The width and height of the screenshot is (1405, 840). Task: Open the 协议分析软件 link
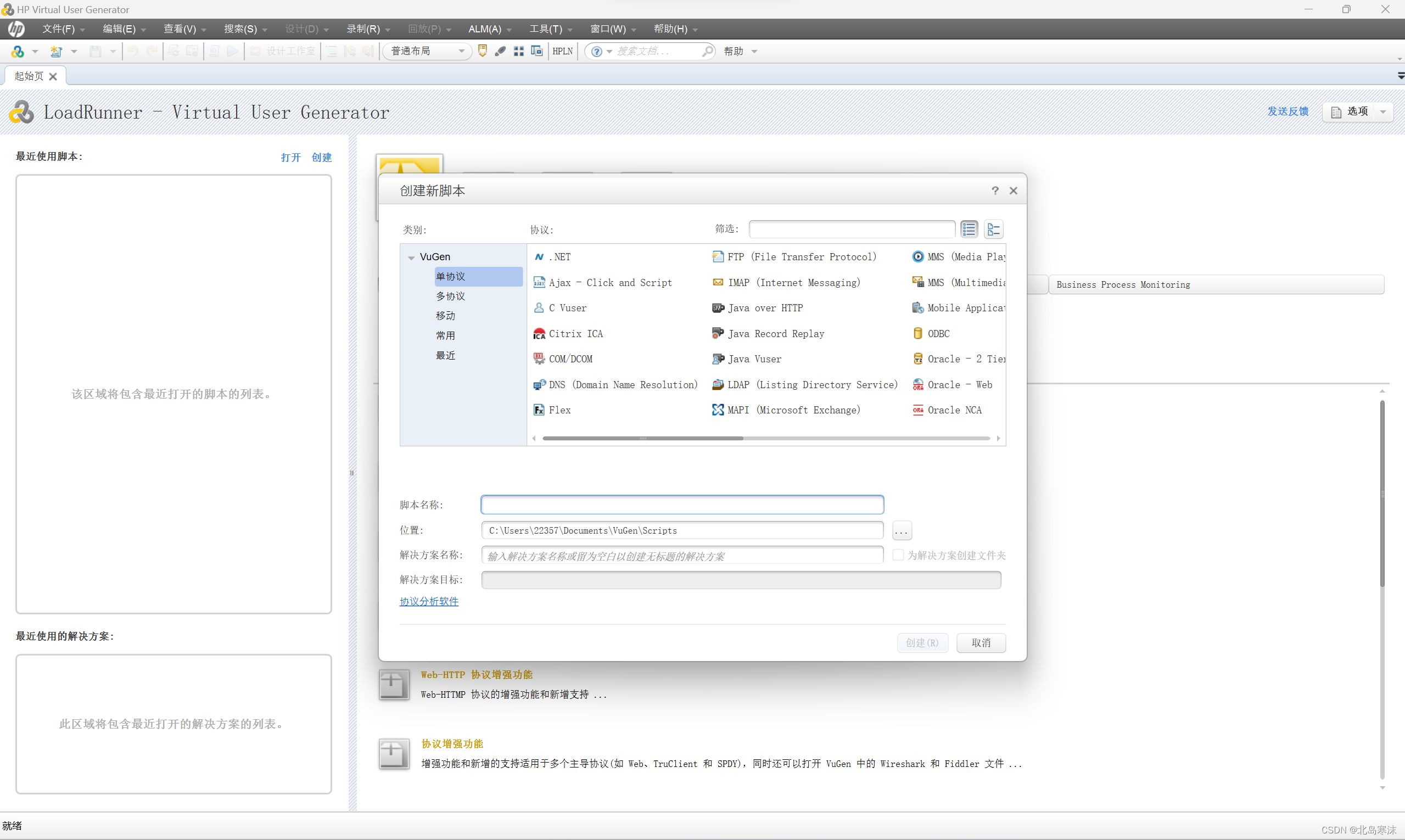428,602
